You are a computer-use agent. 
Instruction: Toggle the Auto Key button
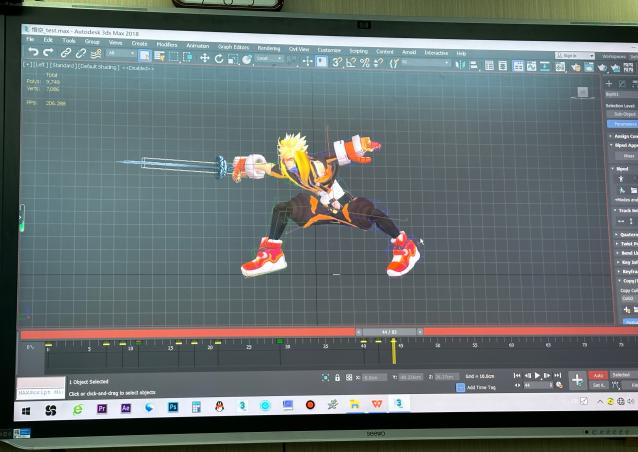click(x=598, y=375)
